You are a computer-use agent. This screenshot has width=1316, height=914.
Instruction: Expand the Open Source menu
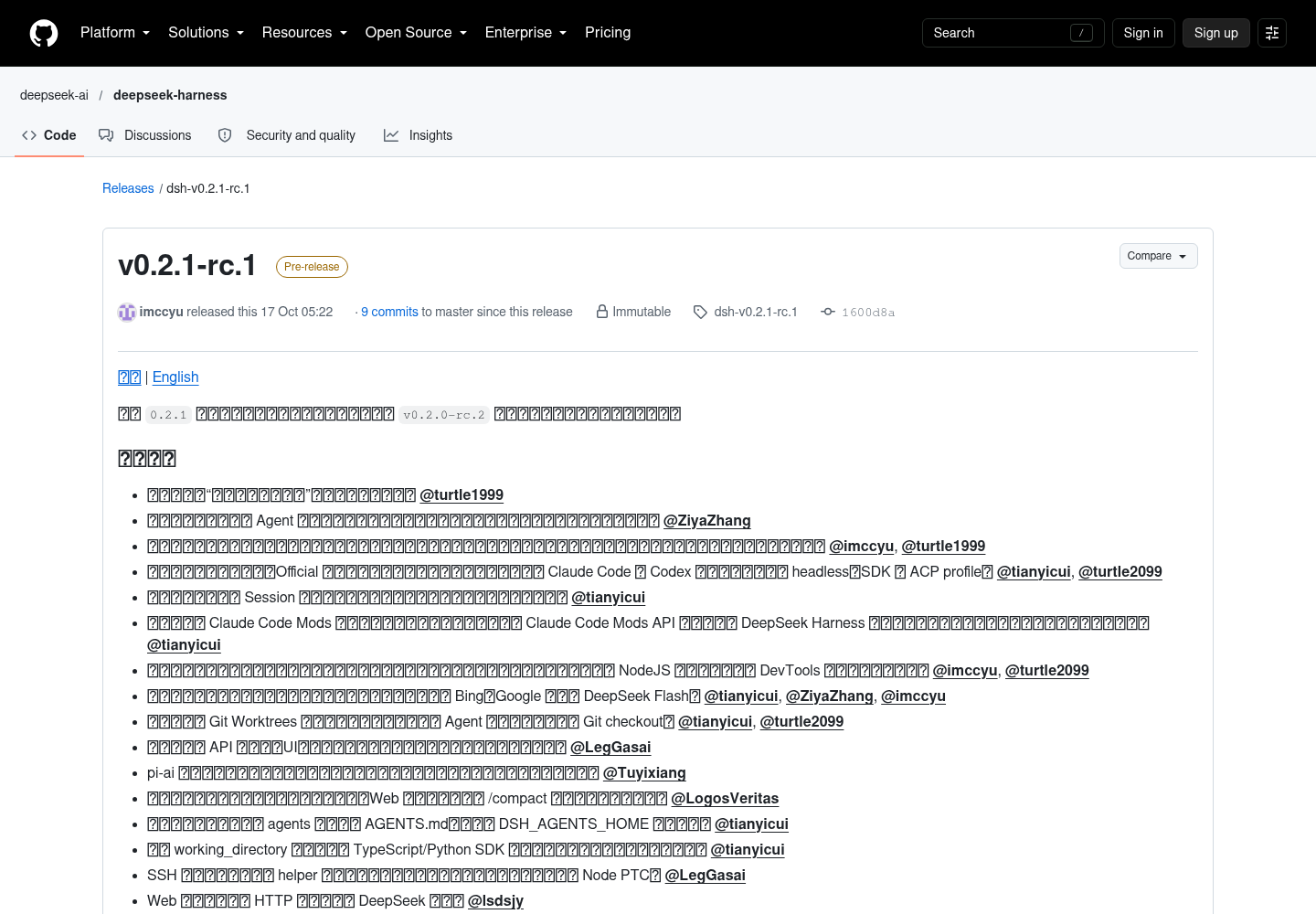coord(416,33)
